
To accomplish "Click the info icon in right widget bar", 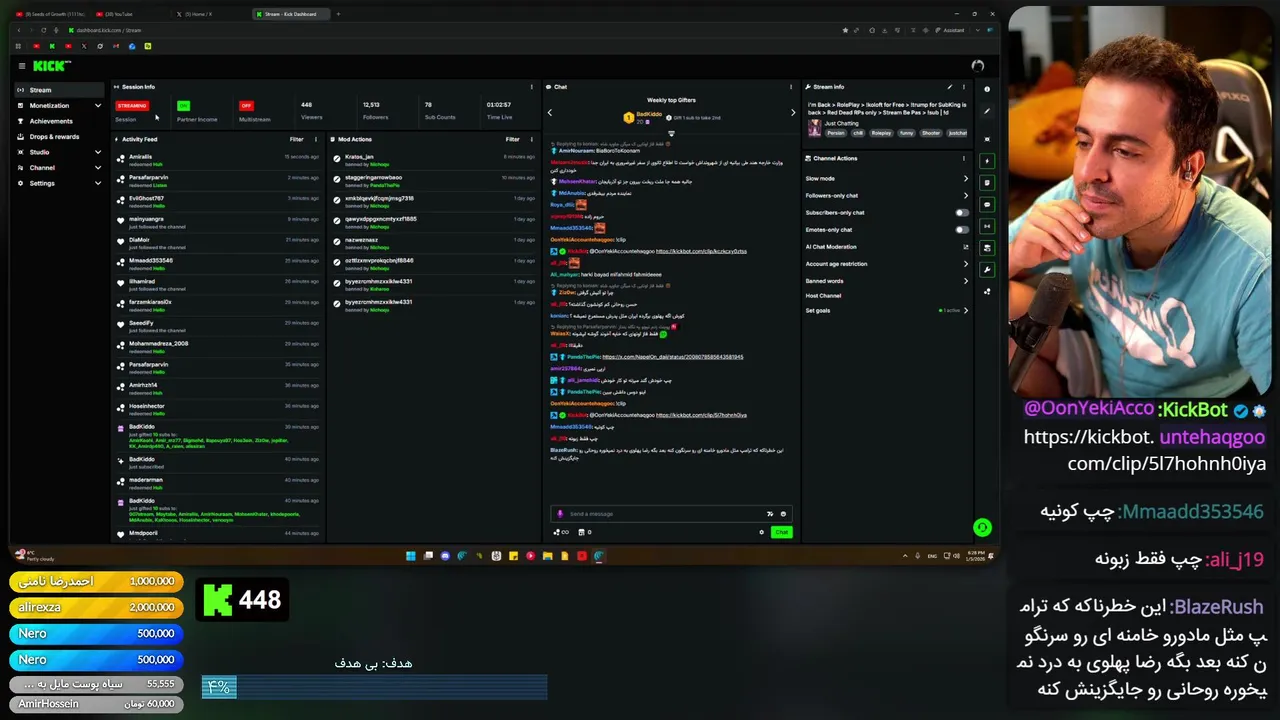I will point(987,90).
